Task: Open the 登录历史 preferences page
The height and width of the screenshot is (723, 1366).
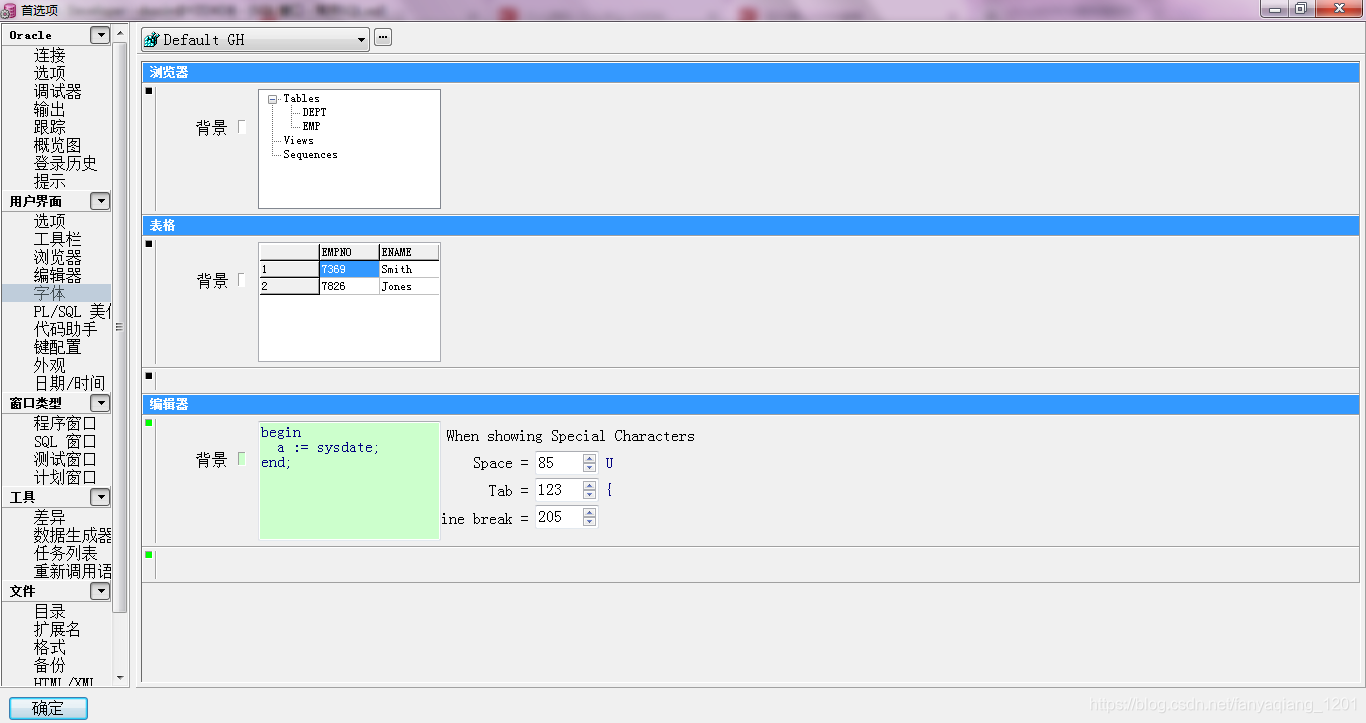Action: tap(66, 163)
